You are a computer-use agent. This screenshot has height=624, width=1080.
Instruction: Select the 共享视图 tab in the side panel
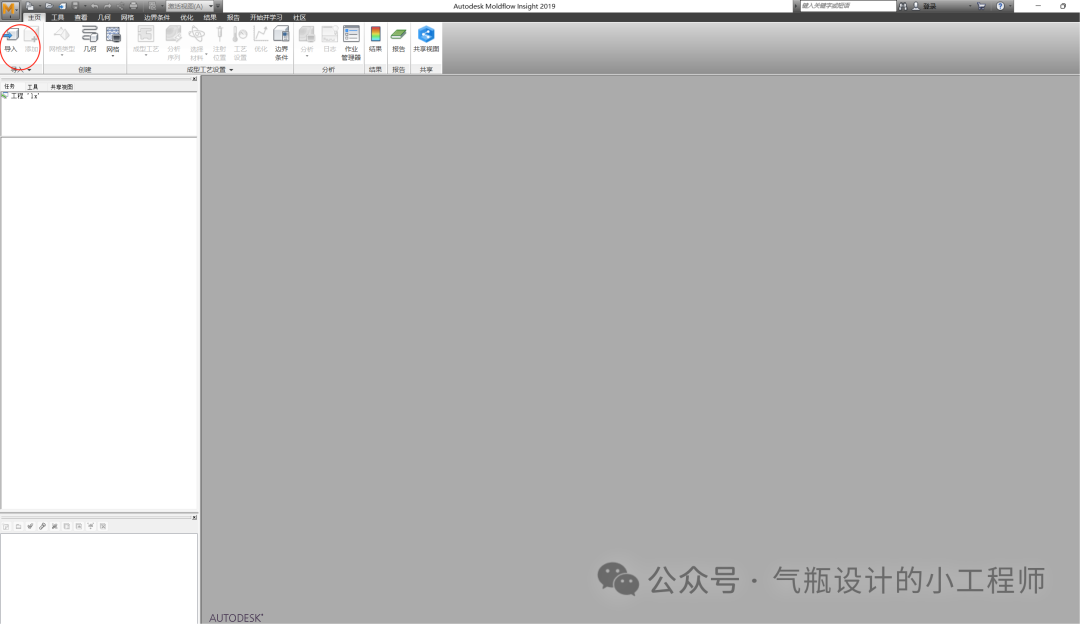[x=61, y=87]
